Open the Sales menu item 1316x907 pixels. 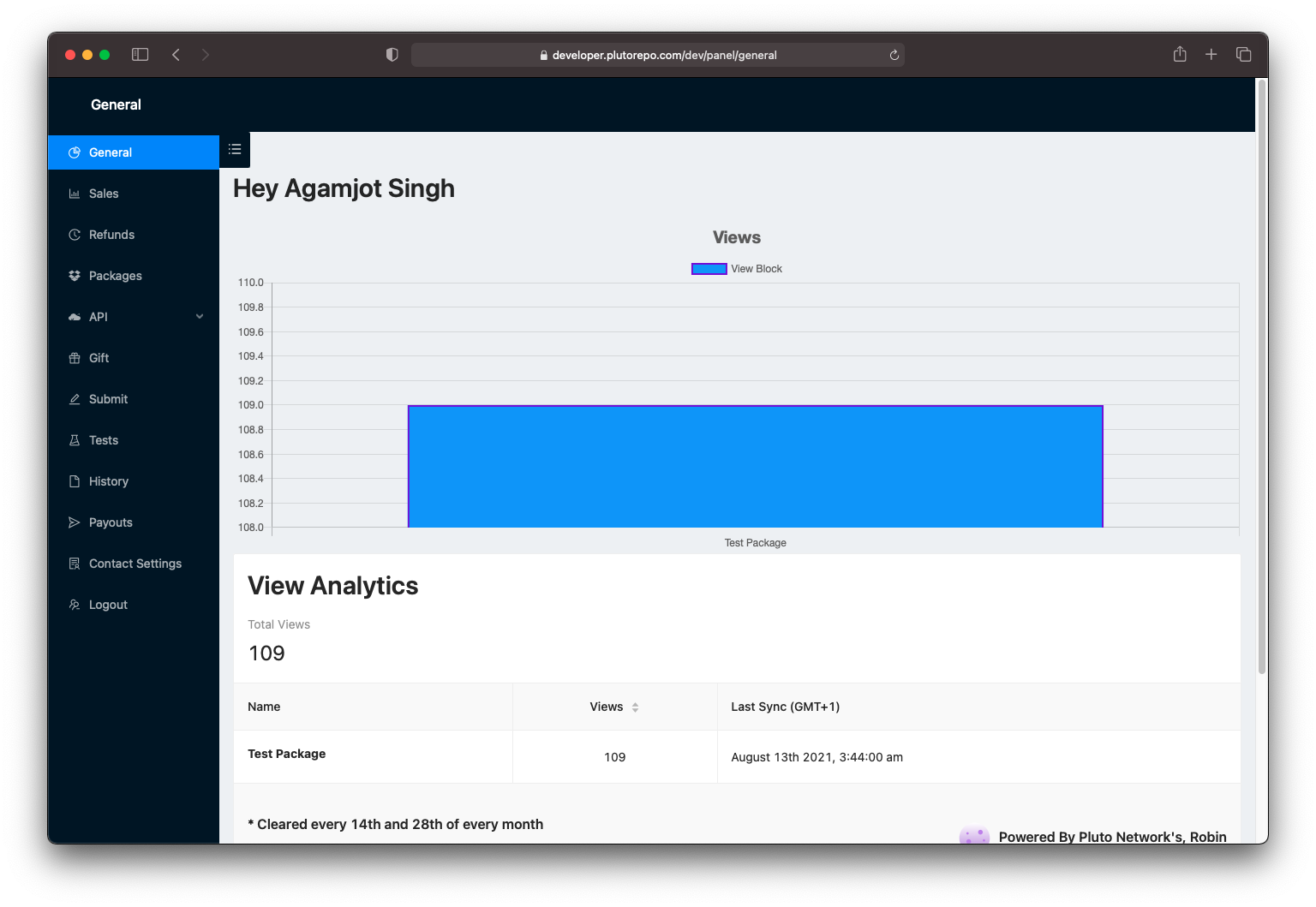pyautogui.click(x=134, y=194)
